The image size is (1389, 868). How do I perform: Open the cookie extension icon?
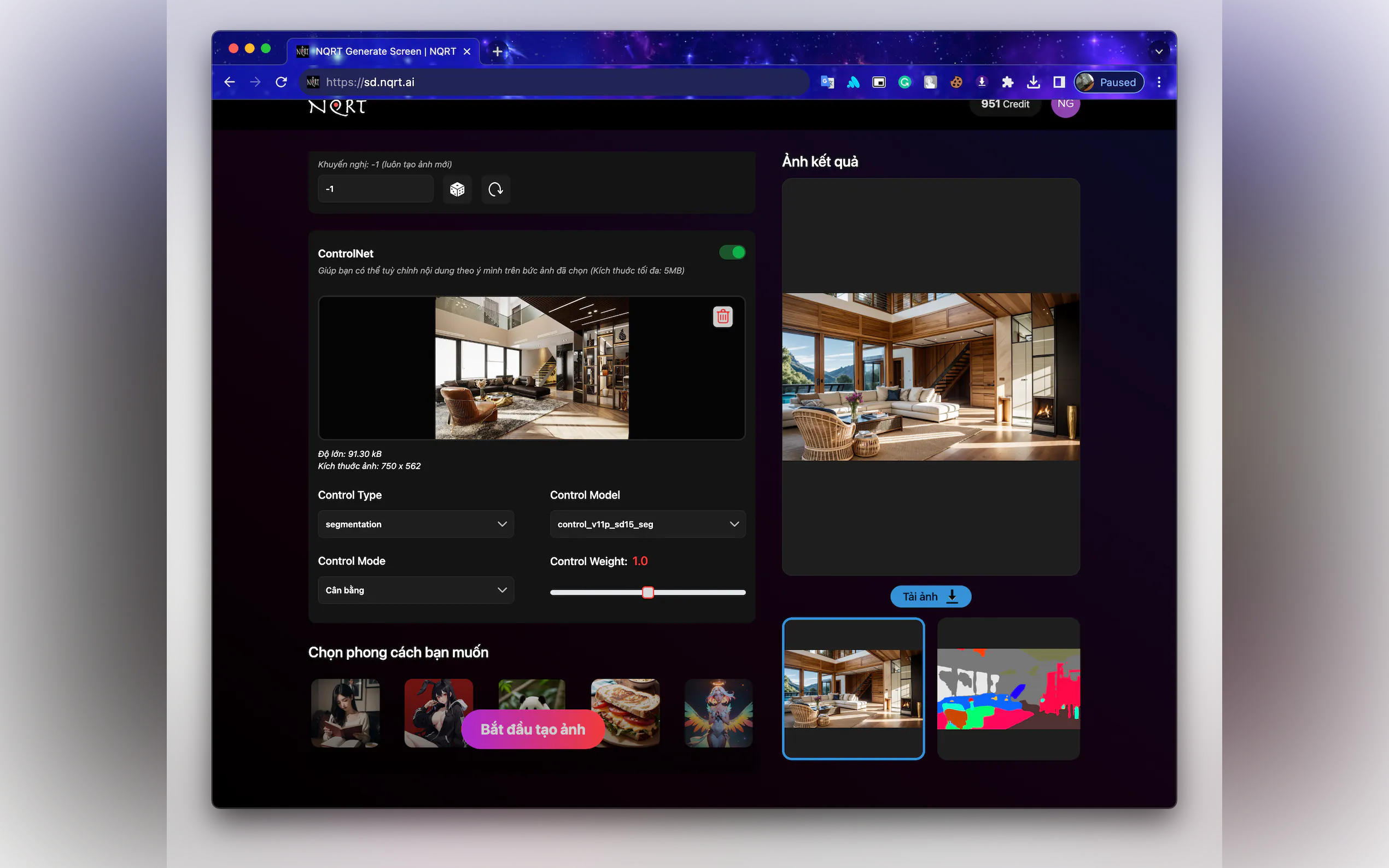pyautogui.click(x=956, y=82)
